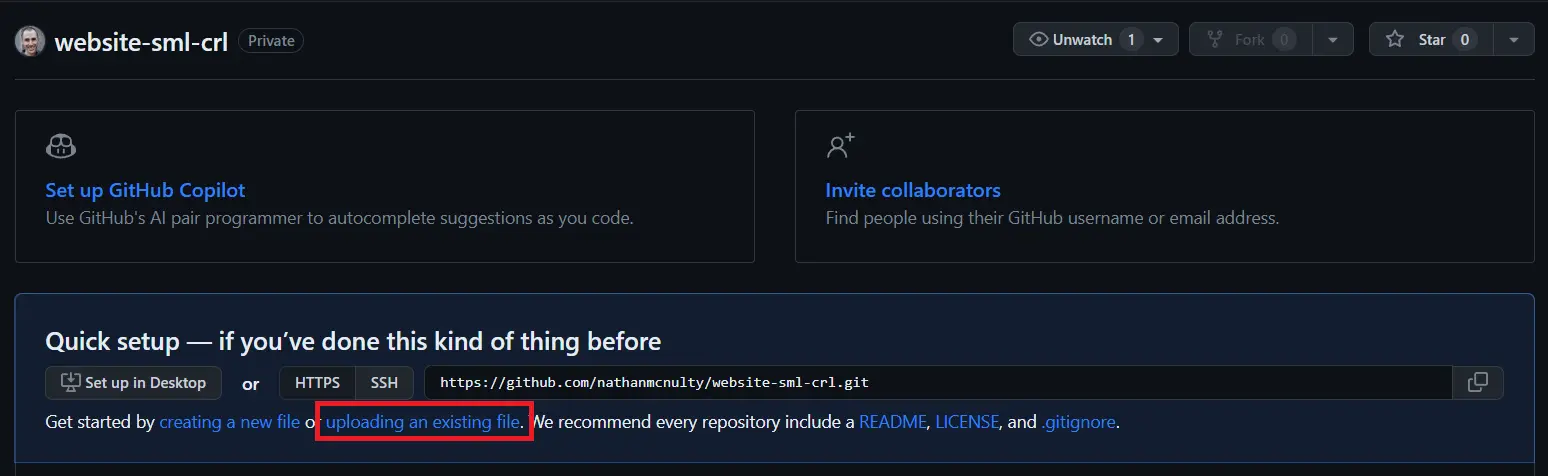Copy the repository URL to clipboard
The height and width of the screenshot is (476, 1548).
click(x=1477, y=383)
